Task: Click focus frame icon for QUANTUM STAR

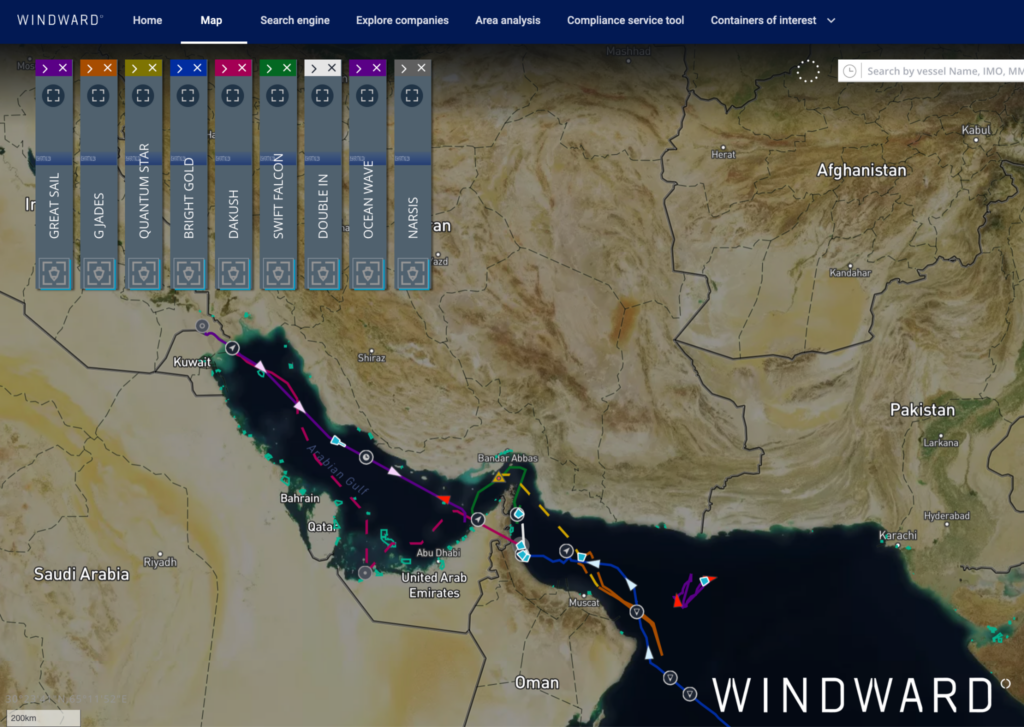Action: [x=143, y=96]
